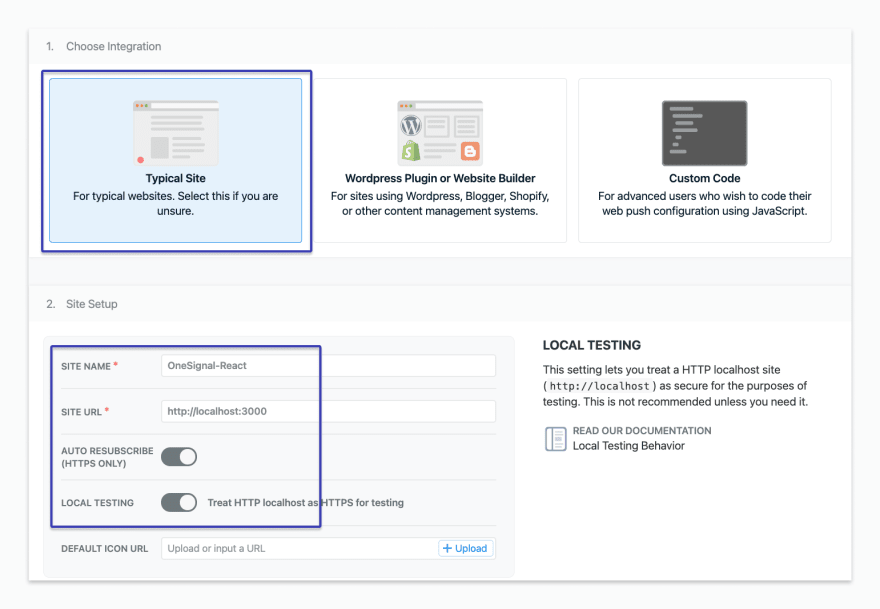Screen dimensions: 880x609
Task: Click the Wordpress, Shopify, Blogger illustration
Action: [x=440, y=133]
